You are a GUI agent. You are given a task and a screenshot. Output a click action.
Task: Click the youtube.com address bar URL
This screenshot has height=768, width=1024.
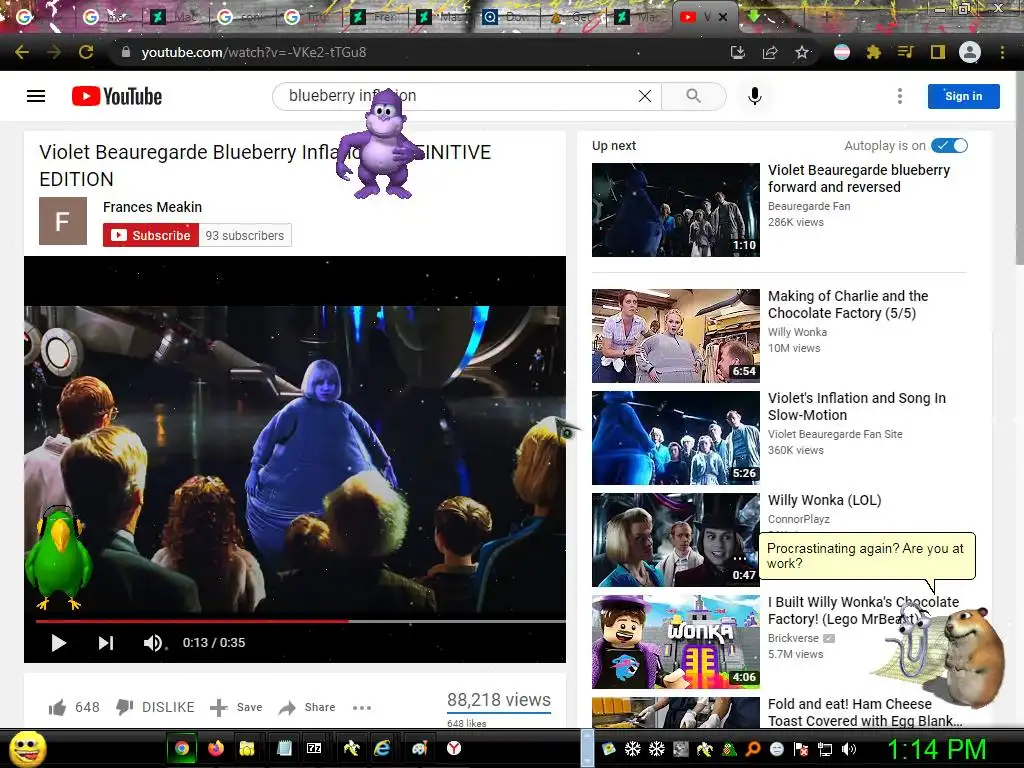pyautogui.click(x=253, y=52)
